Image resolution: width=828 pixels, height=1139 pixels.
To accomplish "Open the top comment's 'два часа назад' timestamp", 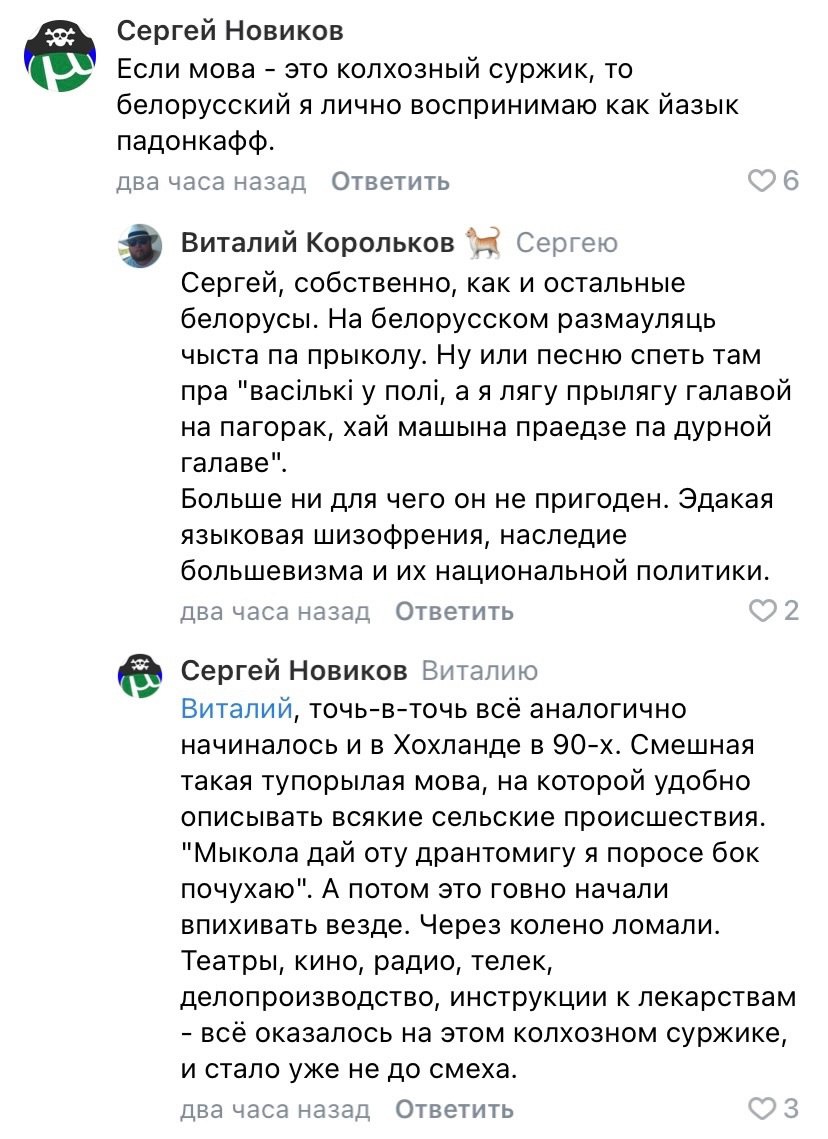I will (211, 182).
